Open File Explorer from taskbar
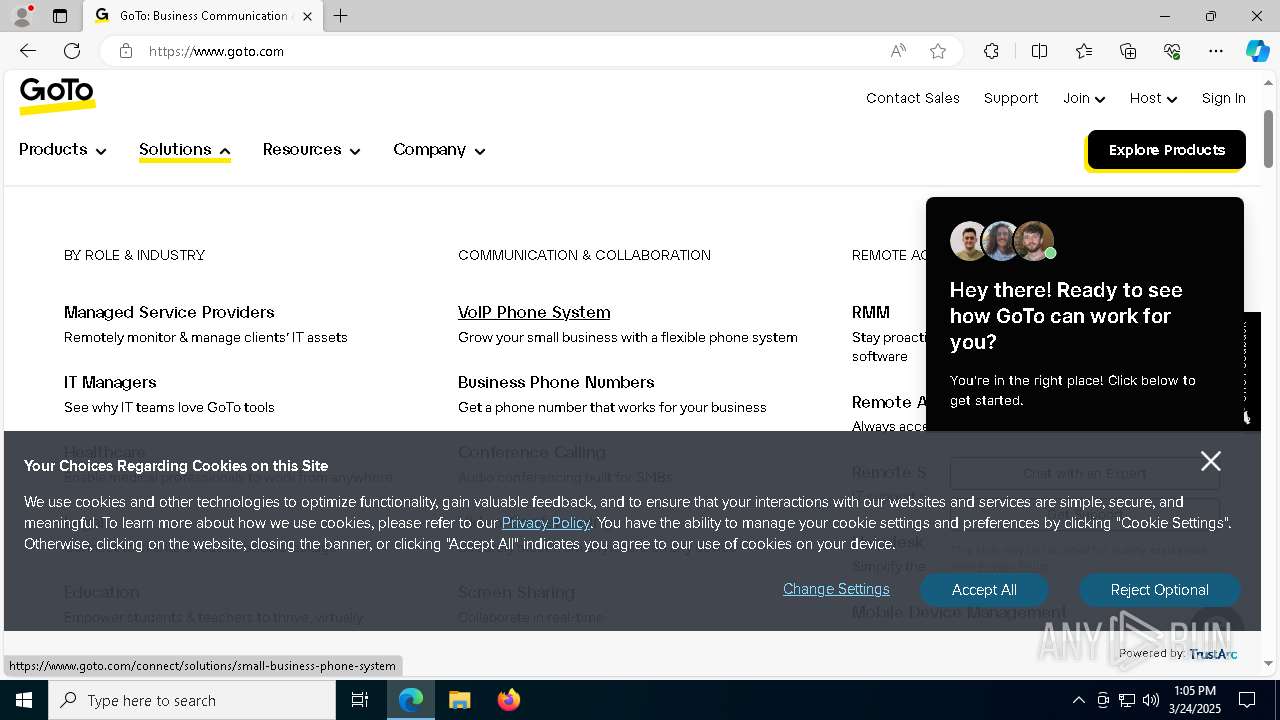Image resolution: width=1280 pixels, height=720 pixels. coord(459,700)
